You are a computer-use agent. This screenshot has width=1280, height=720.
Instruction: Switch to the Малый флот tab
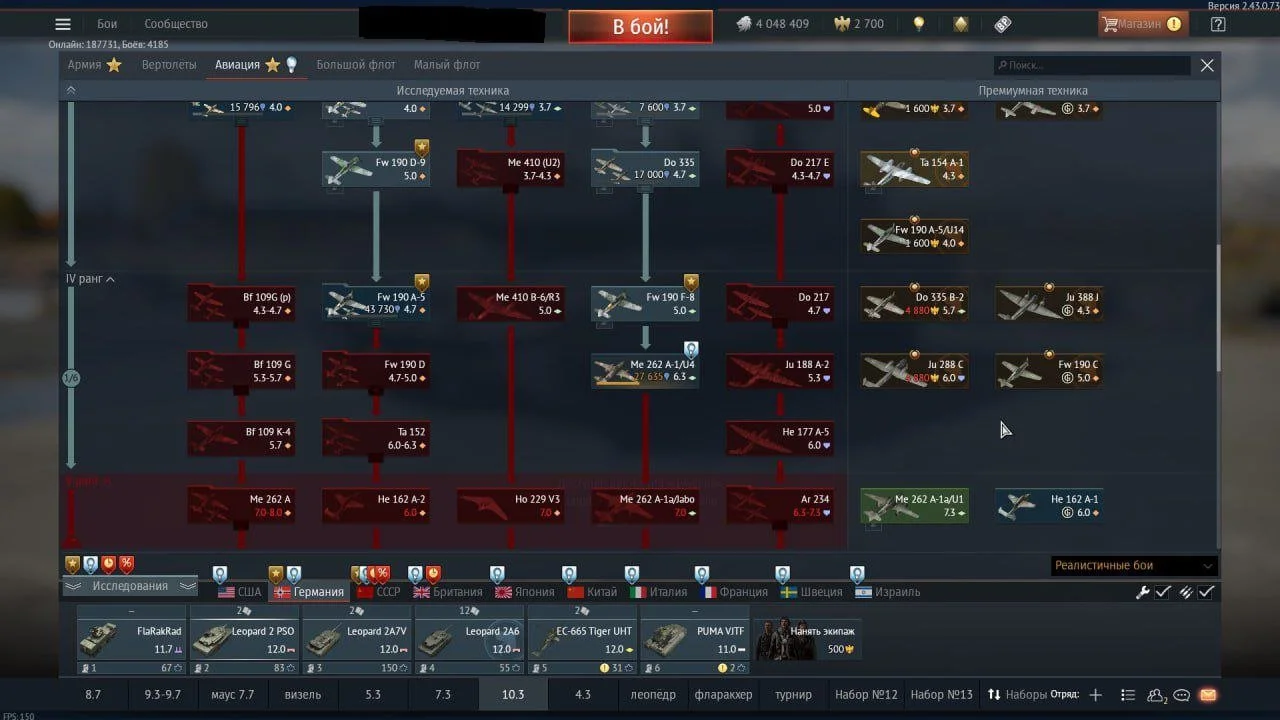[447, 65]
